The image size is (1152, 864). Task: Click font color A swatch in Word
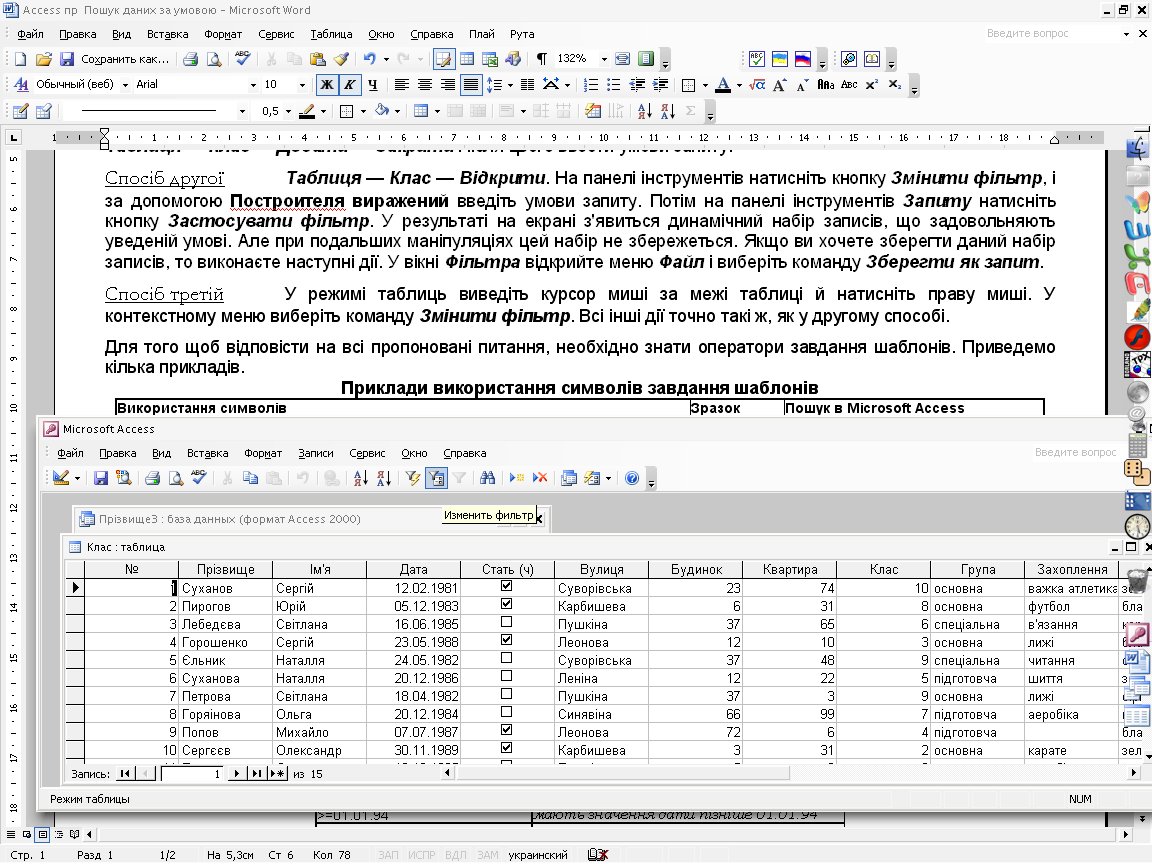click(x=723, y=85)
